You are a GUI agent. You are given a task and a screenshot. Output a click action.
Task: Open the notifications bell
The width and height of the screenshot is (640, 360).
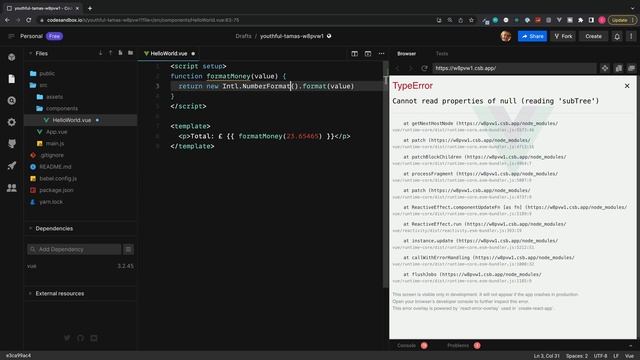617,36
